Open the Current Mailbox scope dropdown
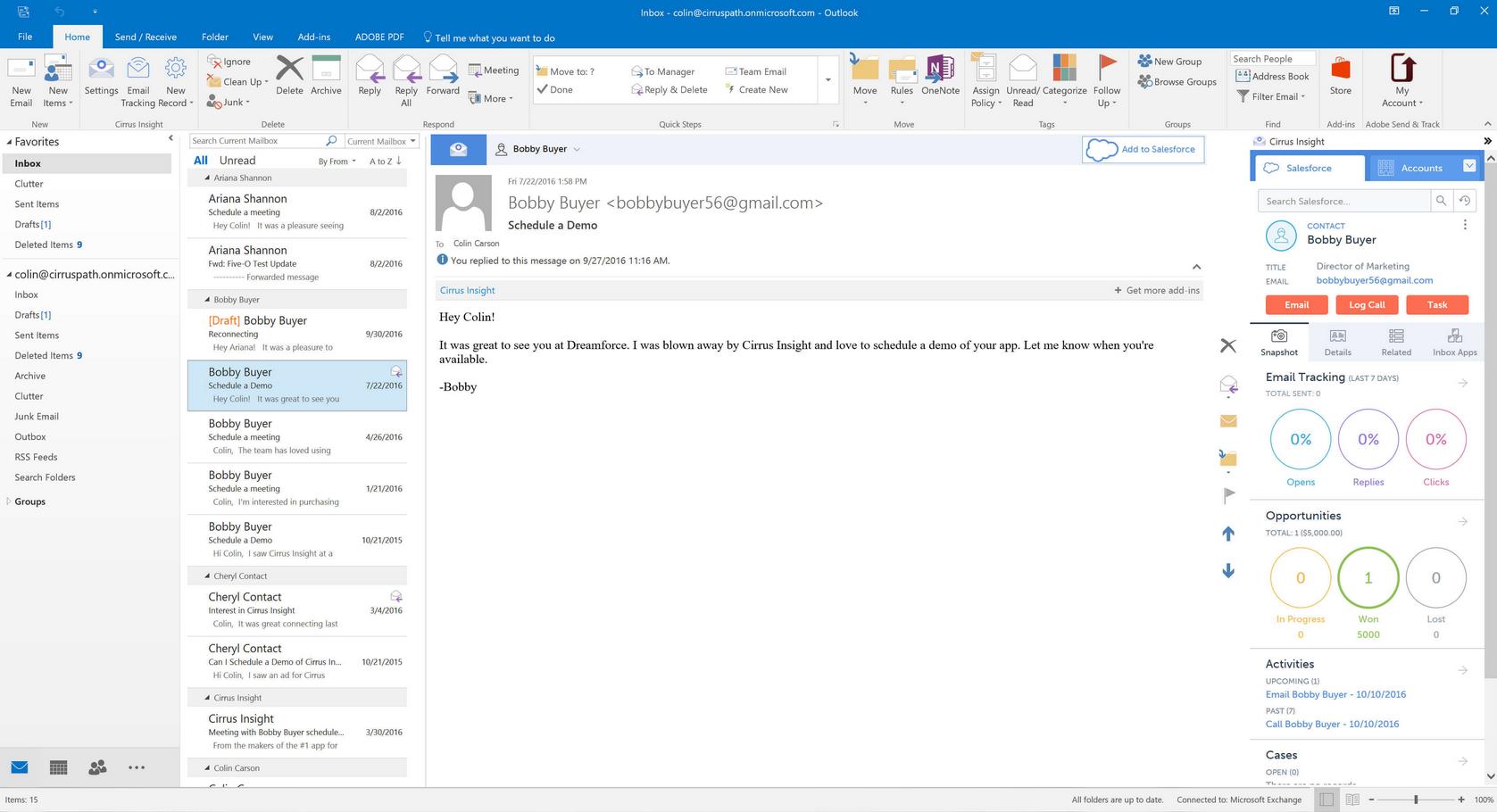The height and width of the screenshot is (812, 1497). pyautogui.click(x=380, y=141)
